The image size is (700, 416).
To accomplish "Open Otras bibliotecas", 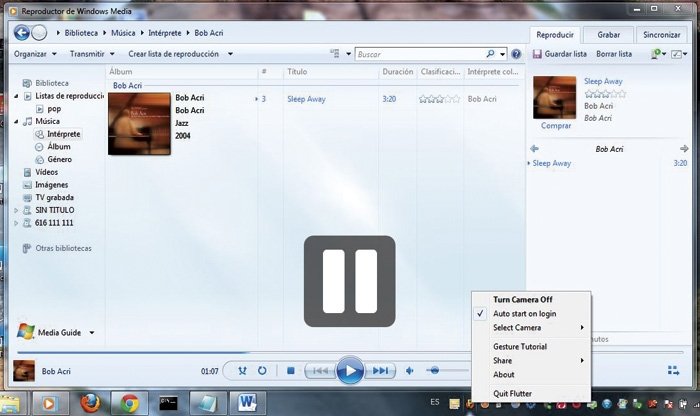I will click(63, 248).
